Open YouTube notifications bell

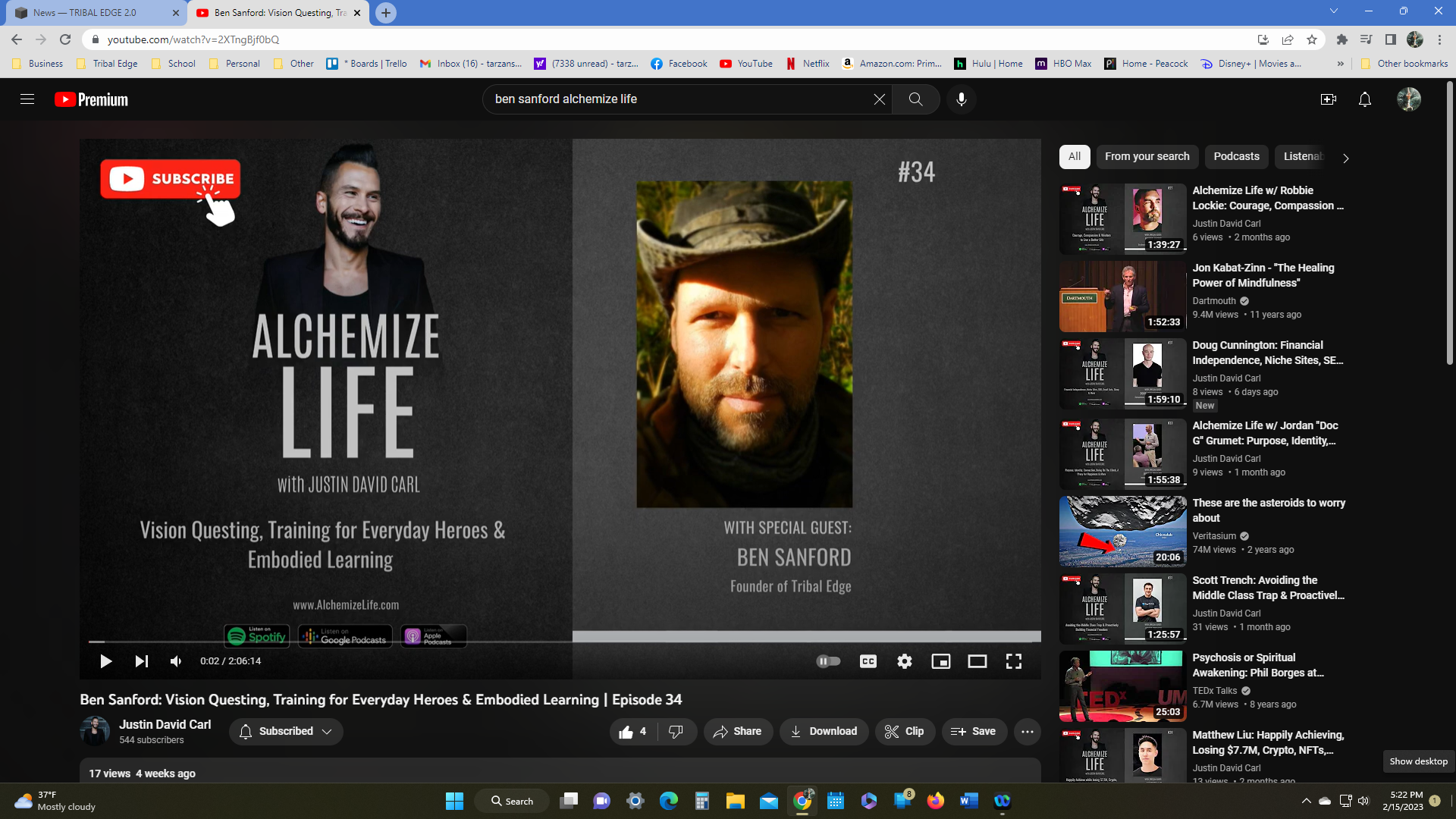(x=1364, y=99)
